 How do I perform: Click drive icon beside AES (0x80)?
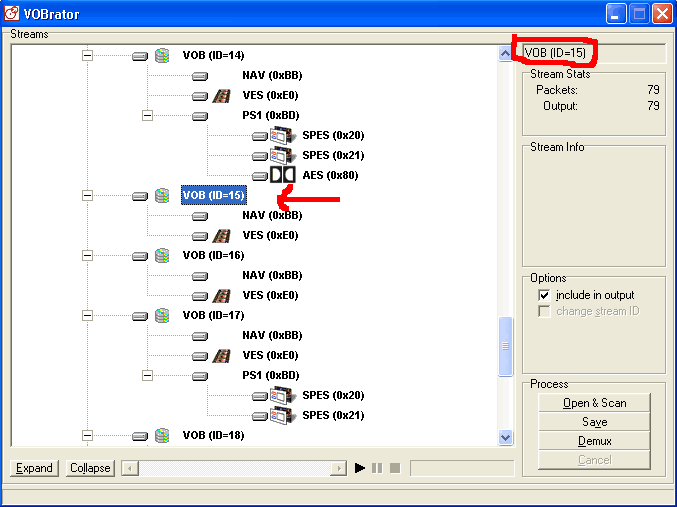[x=260, y=176]
